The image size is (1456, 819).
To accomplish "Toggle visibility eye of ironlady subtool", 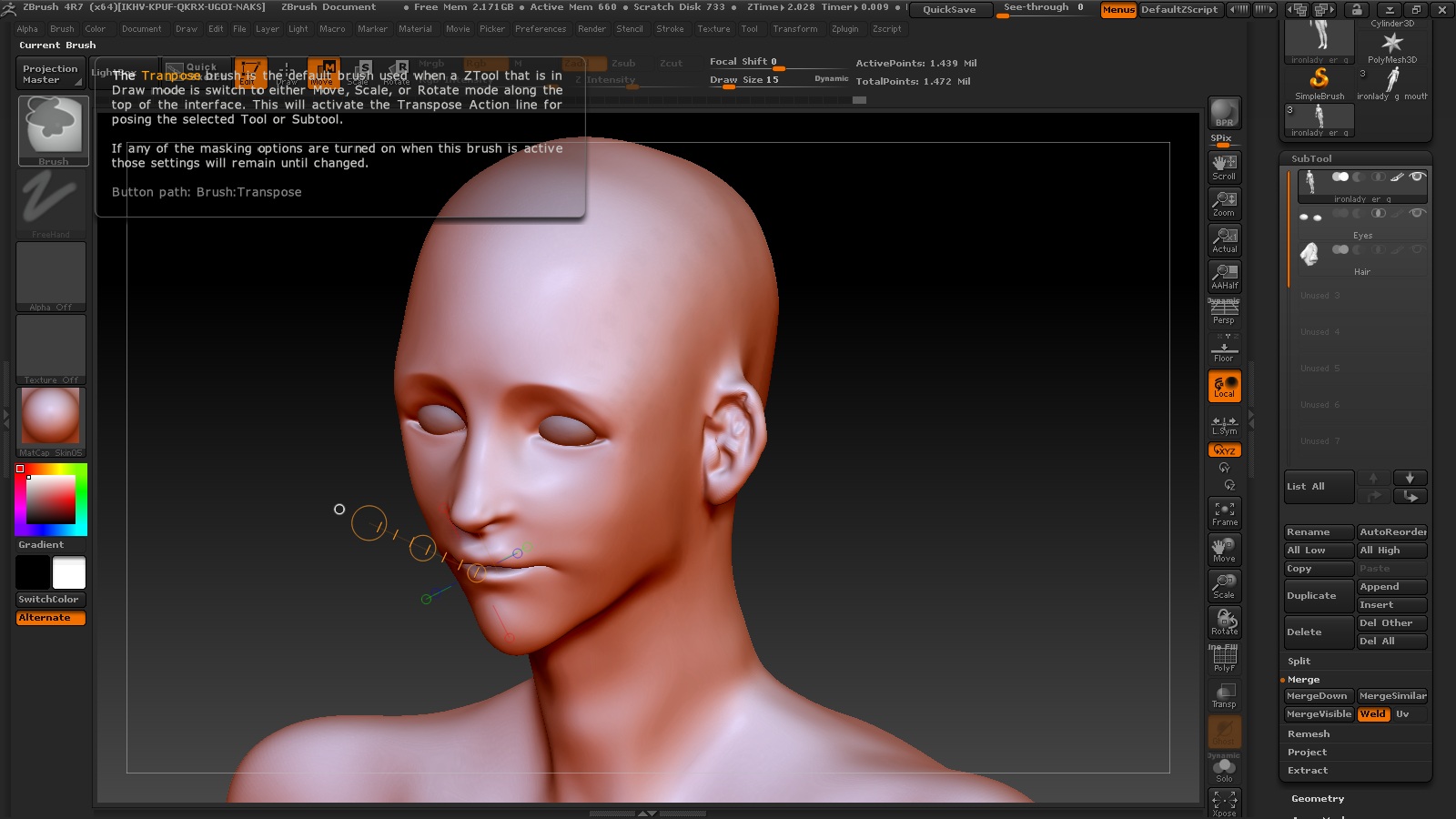I will coord(1417,177).
